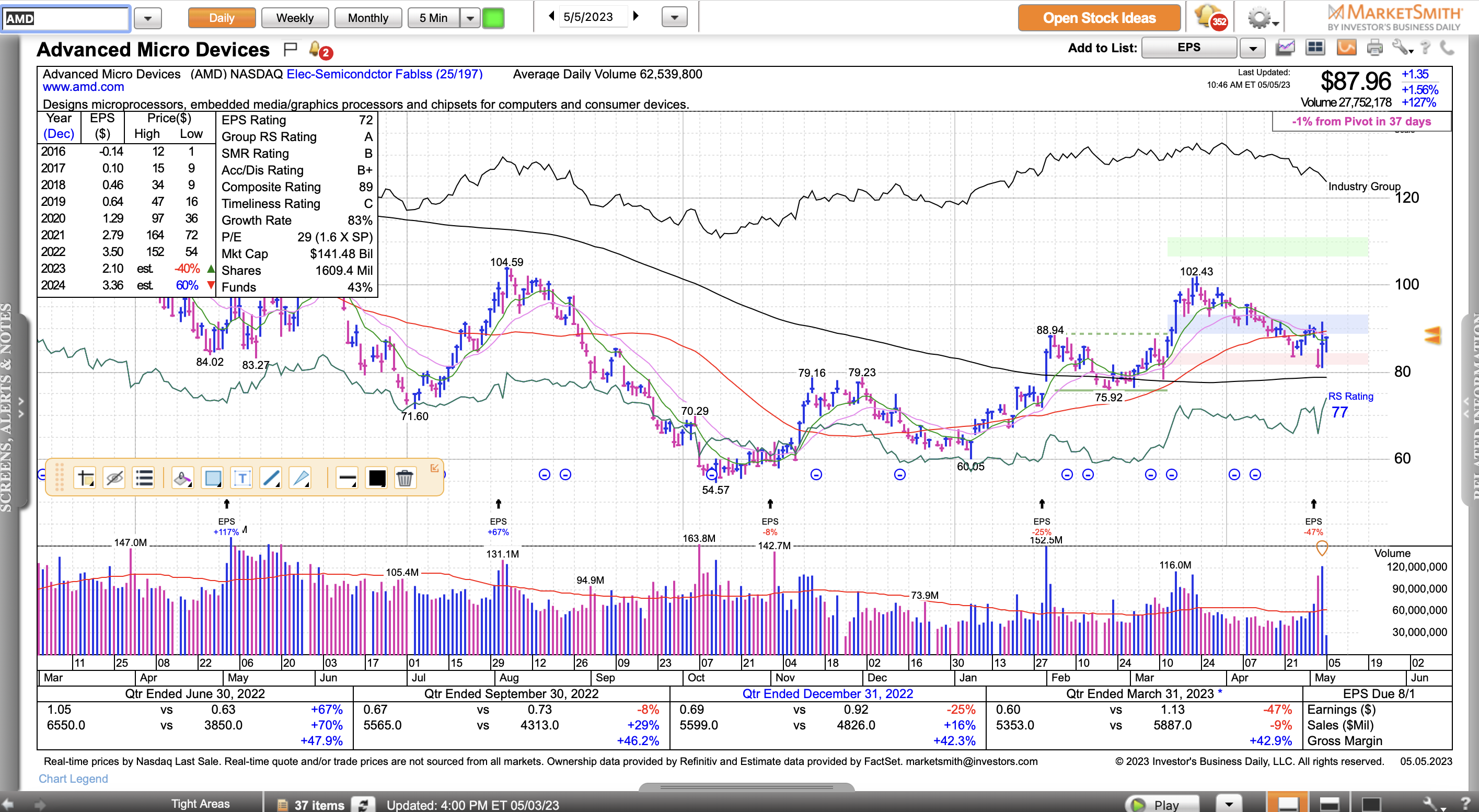Select the text box tool
The width and height of the screenshot is (1479, 812).
[242, 478]
